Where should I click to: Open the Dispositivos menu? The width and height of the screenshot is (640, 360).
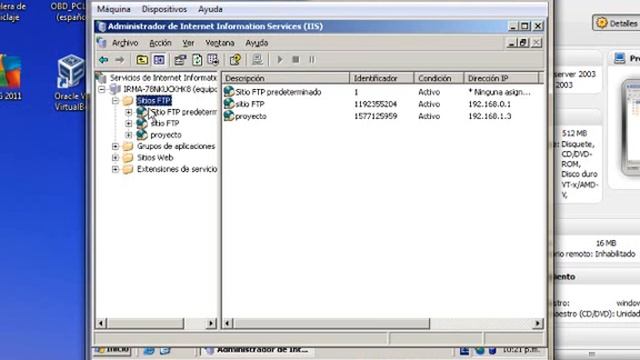pyautogui.click(x=164, y=9)
